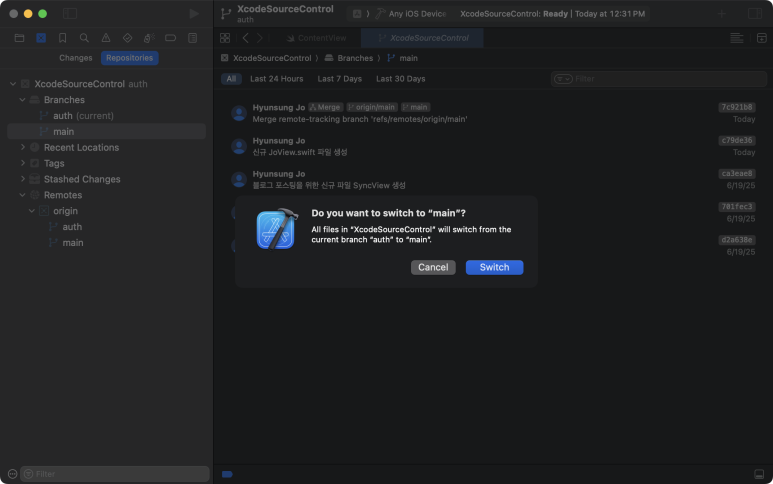Screen dimensions: 773x484
Task: Click main in the breadcrumb path
Action: tap(408, 58)
